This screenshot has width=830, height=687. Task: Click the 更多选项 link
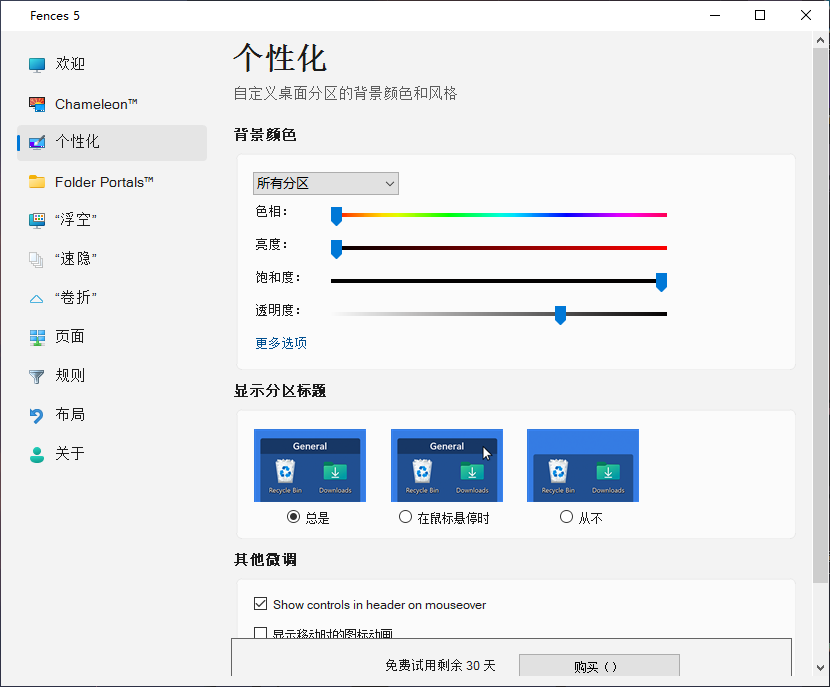[x=281, y=343]
